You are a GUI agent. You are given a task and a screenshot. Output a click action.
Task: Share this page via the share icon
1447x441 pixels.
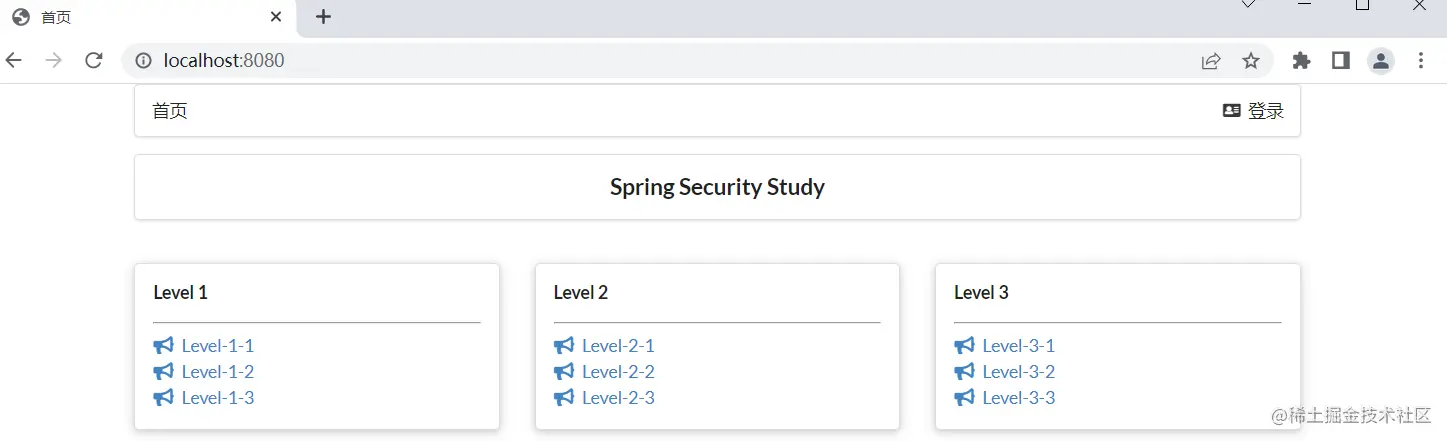click(x=1211, y=61)
